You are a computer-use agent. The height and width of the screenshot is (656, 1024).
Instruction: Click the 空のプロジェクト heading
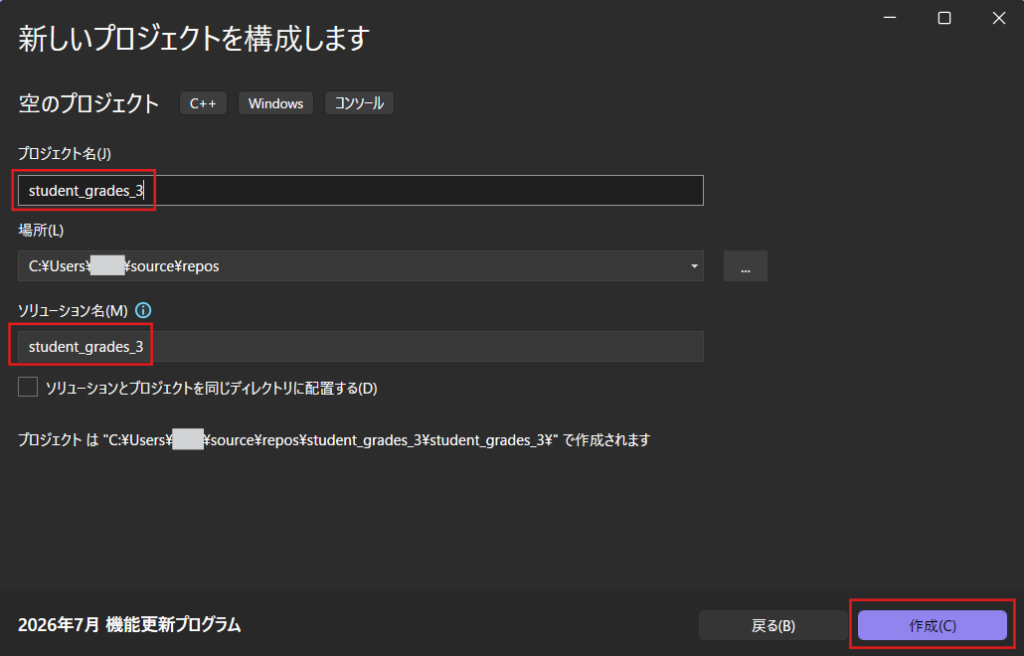pos(89,103)
